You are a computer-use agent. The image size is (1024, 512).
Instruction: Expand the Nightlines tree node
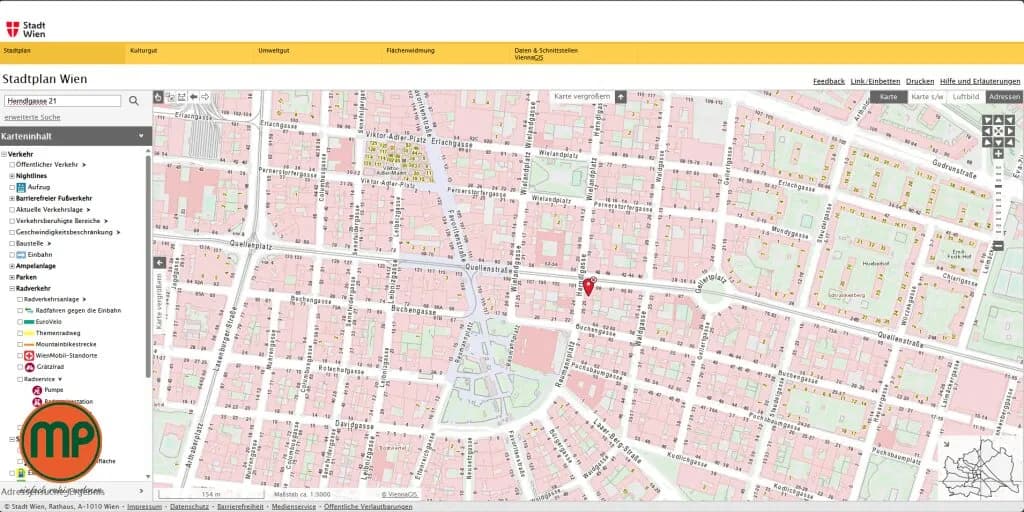click(x=12, y=176)
